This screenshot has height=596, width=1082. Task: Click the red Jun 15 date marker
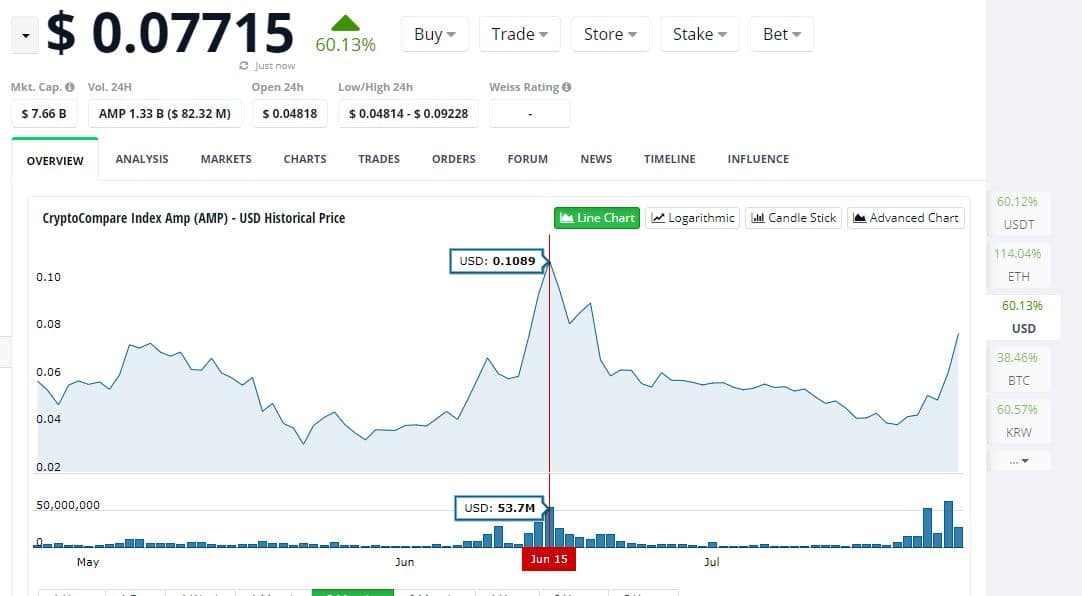click(549, 559)
